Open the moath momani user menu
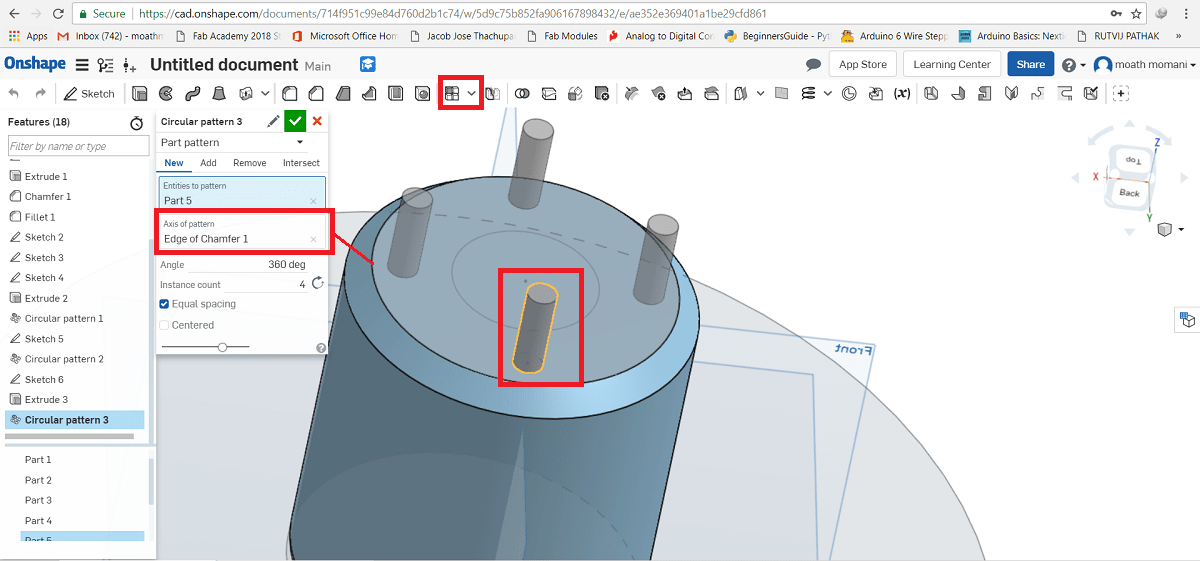 pyautogui.click(x=1145, y=65)
